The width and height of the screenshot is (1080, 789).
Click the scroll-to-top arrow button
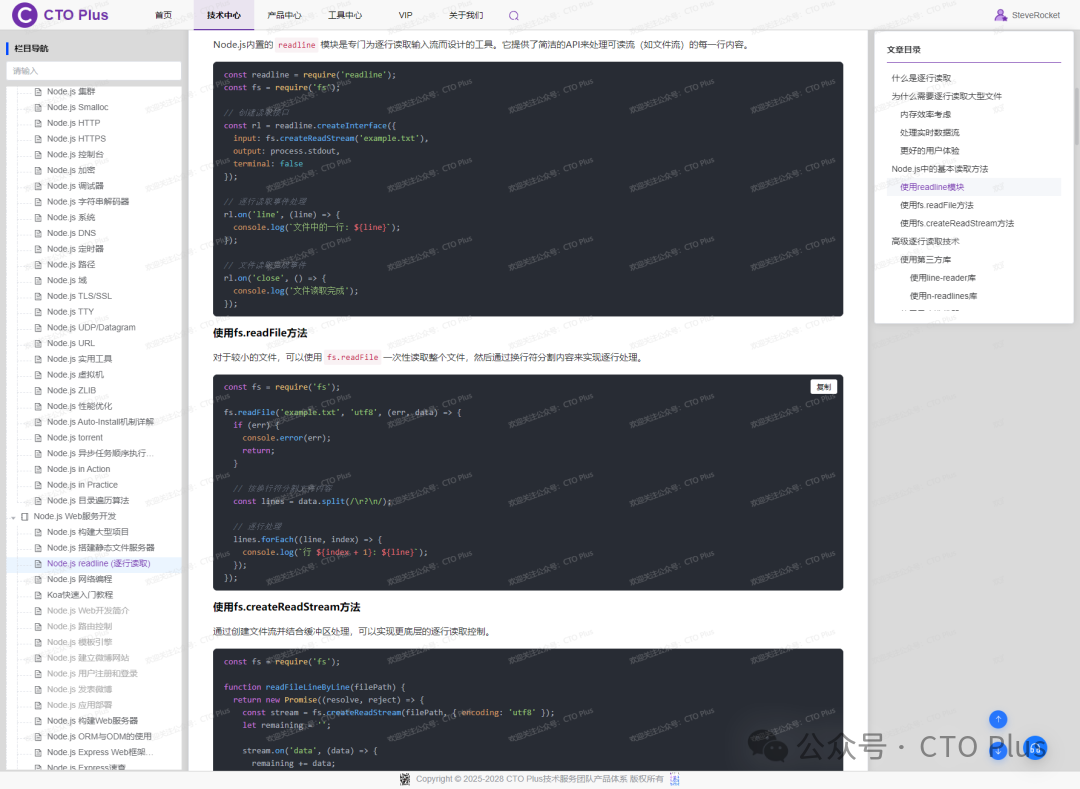pos(998,719)
